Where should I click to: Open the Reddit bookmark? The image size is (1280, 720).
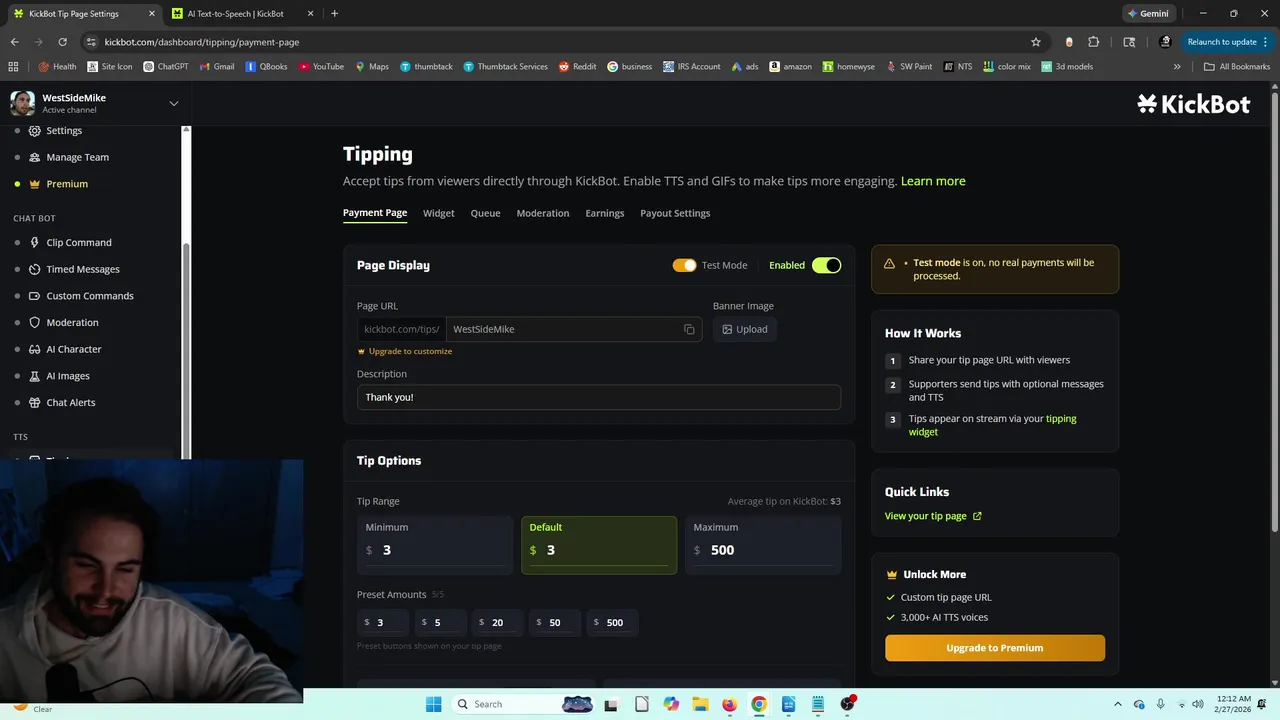point(578,67)
